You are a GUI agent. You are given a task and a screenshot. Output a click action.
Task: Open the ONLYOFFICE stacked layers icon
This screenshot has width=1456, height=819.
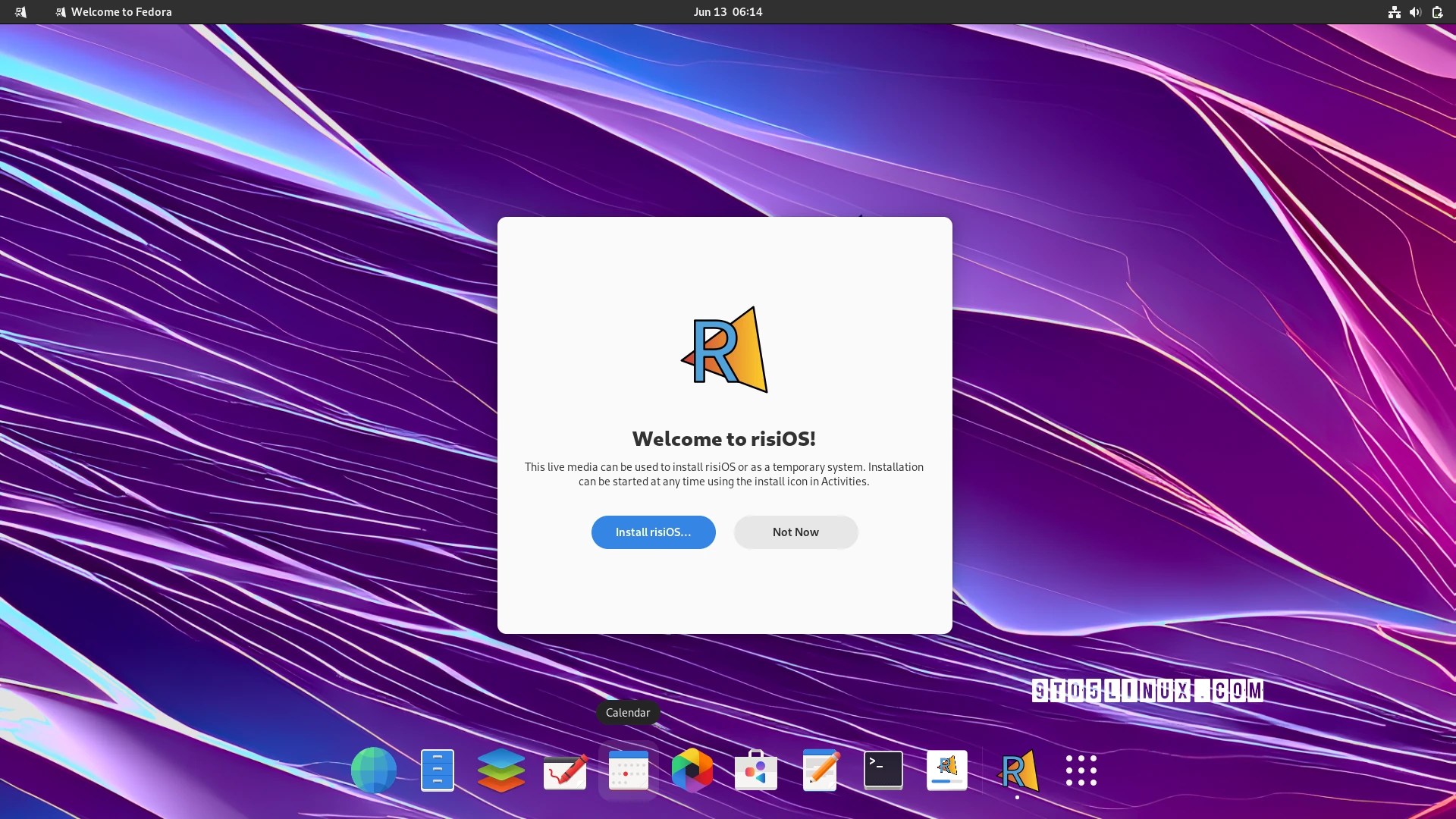click(x=501, y=770)
